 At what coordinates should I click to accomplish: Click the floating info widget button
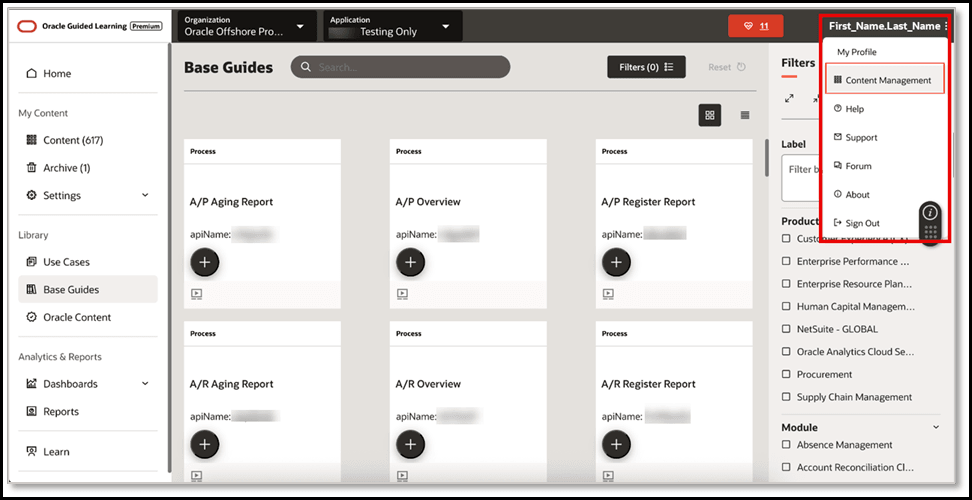(x=929, y=213)
